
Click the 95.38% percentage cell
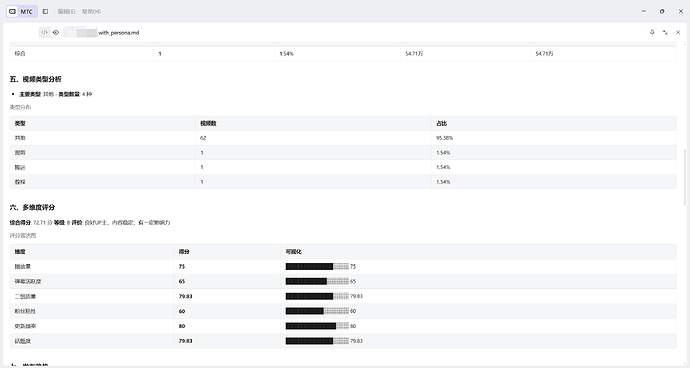[x=444, y=138]
